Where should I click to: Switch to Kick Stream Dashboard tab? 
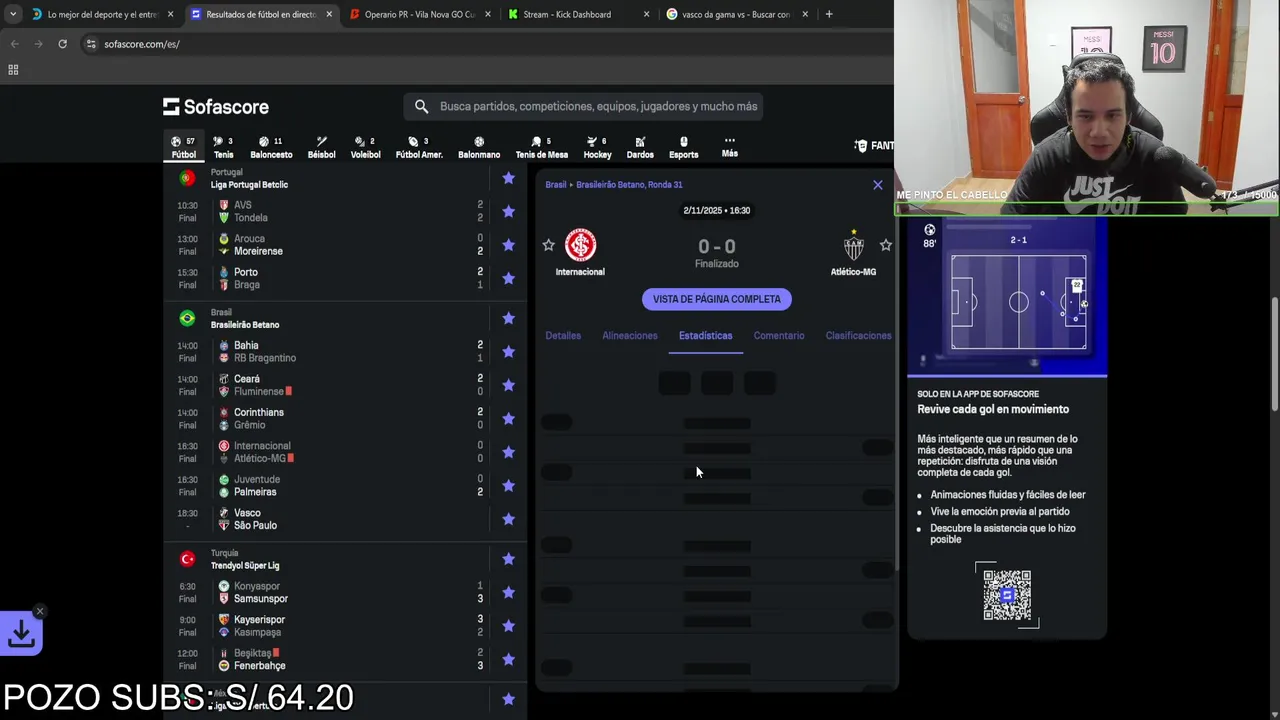[579, 14]
